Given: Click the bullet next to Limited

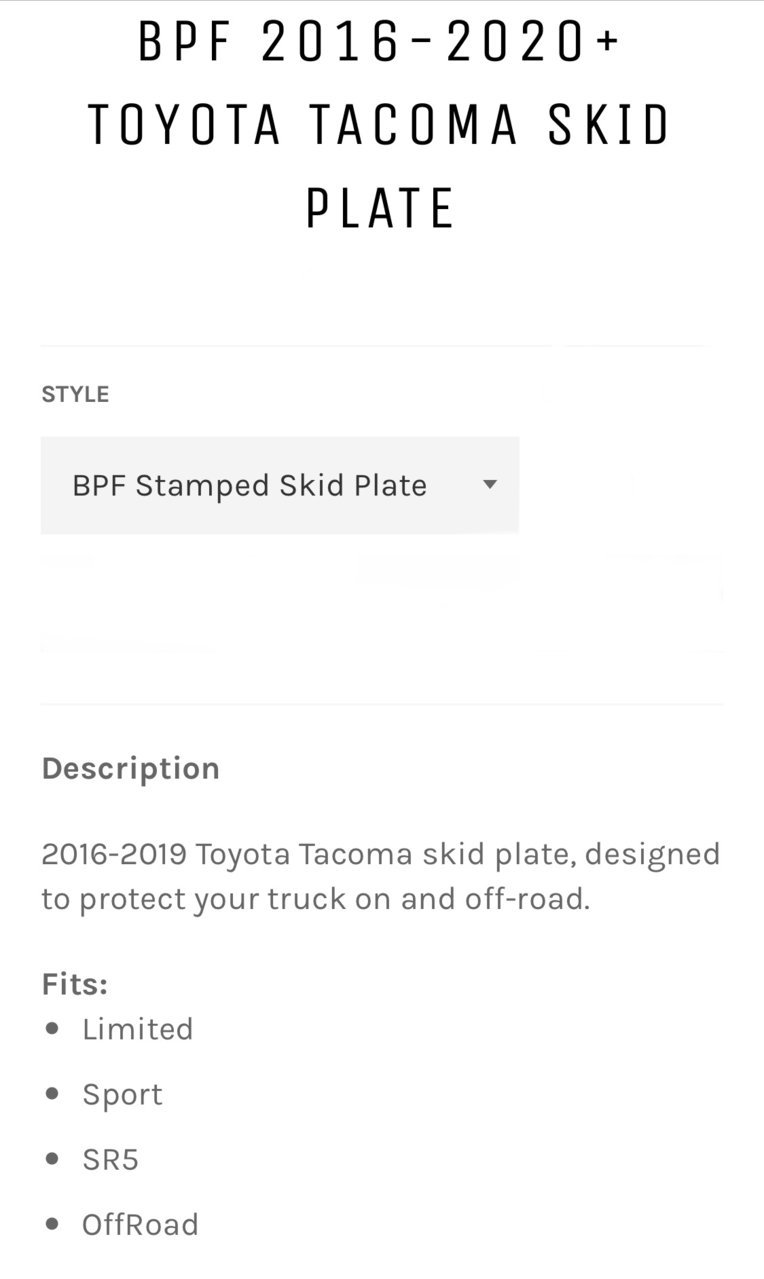Looking at the screenshot, I should point(53,1028).
